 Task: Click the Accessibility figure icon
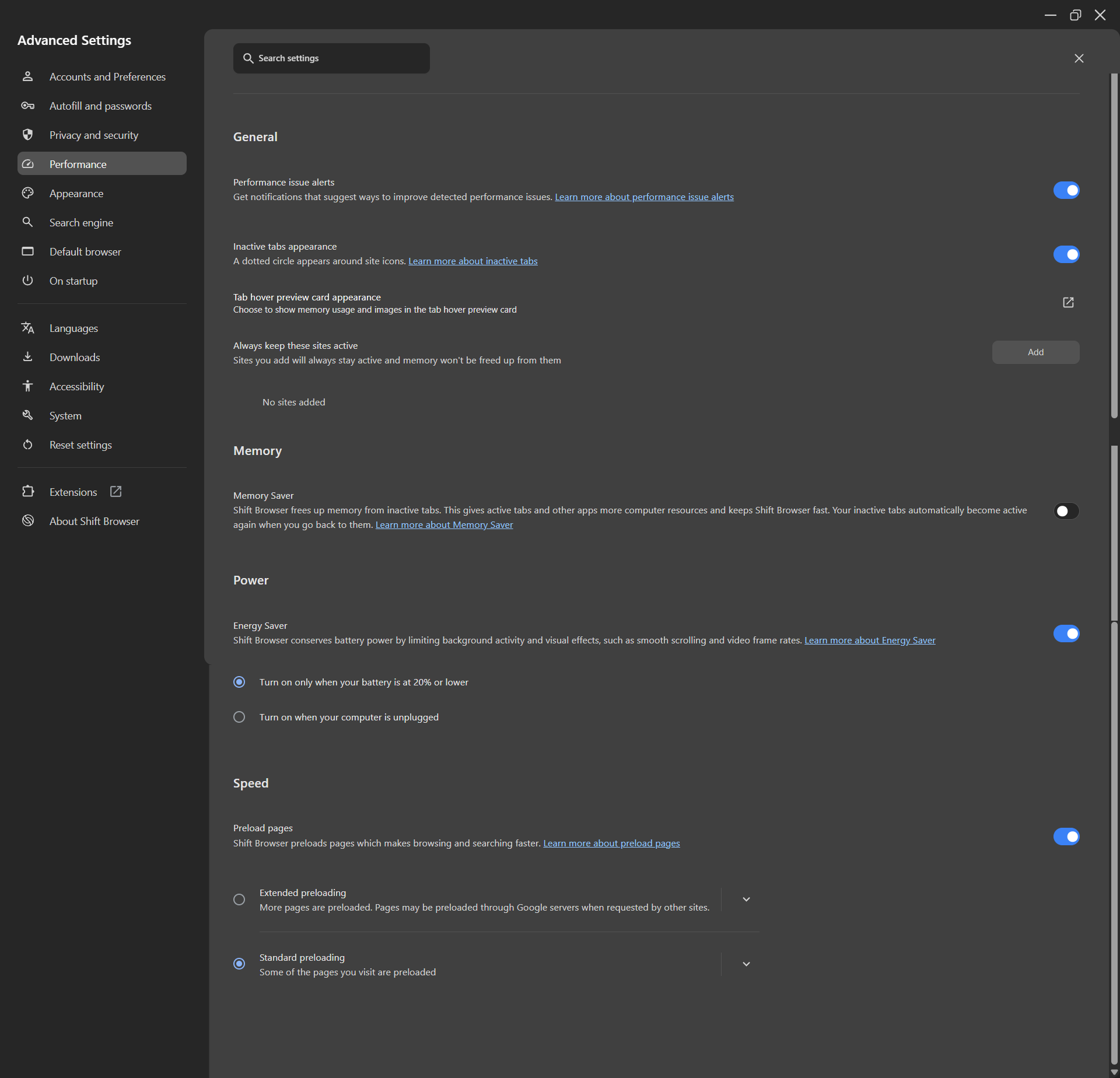point(27,386)
